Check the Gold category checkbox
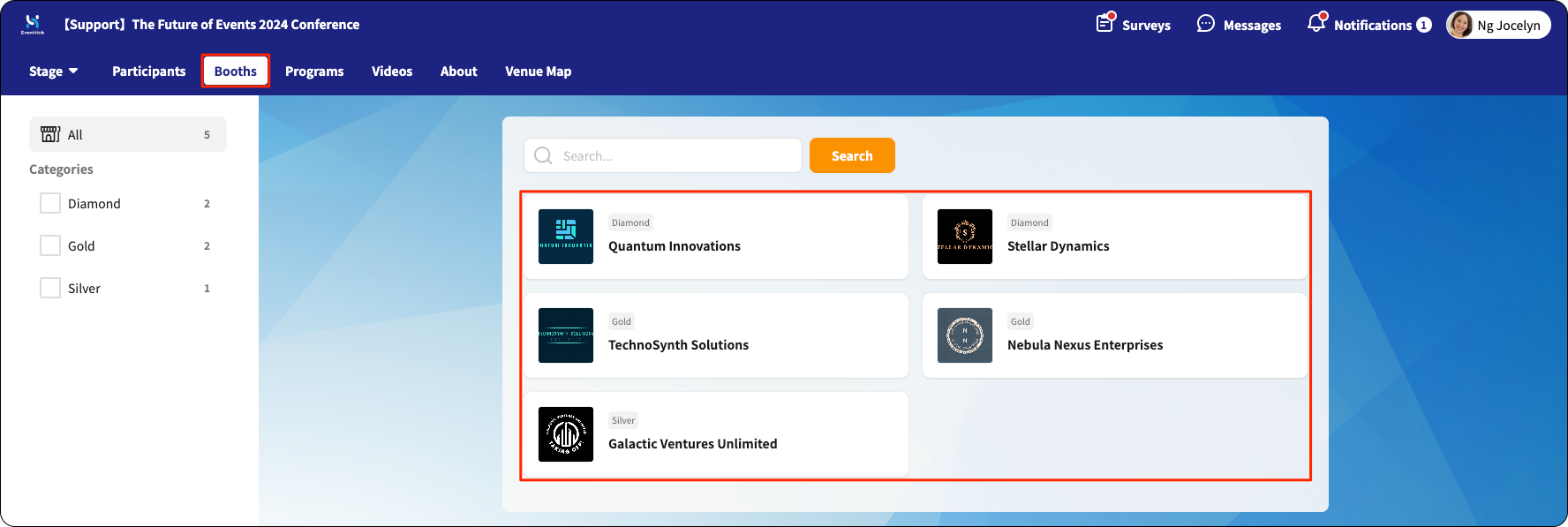Viewport: 1568px width, 527px height. coord(50,245)
